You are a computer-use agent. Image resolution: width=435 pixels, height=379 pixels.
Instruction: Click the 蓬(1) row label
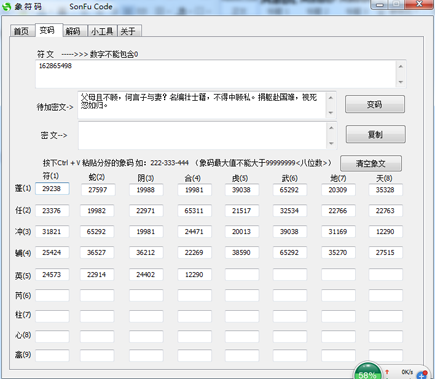[x=23, y=188]
